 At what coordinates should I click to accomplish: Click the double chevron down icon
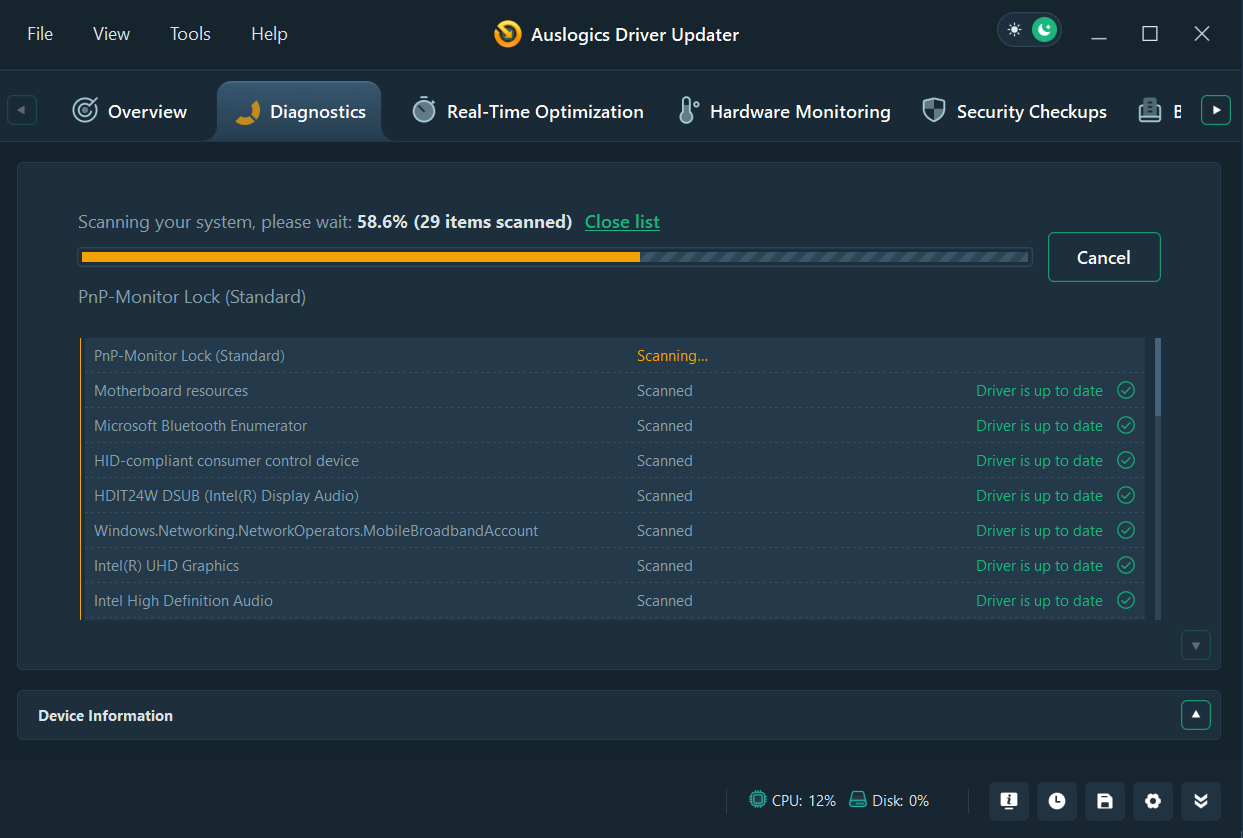coord(1201,801)
